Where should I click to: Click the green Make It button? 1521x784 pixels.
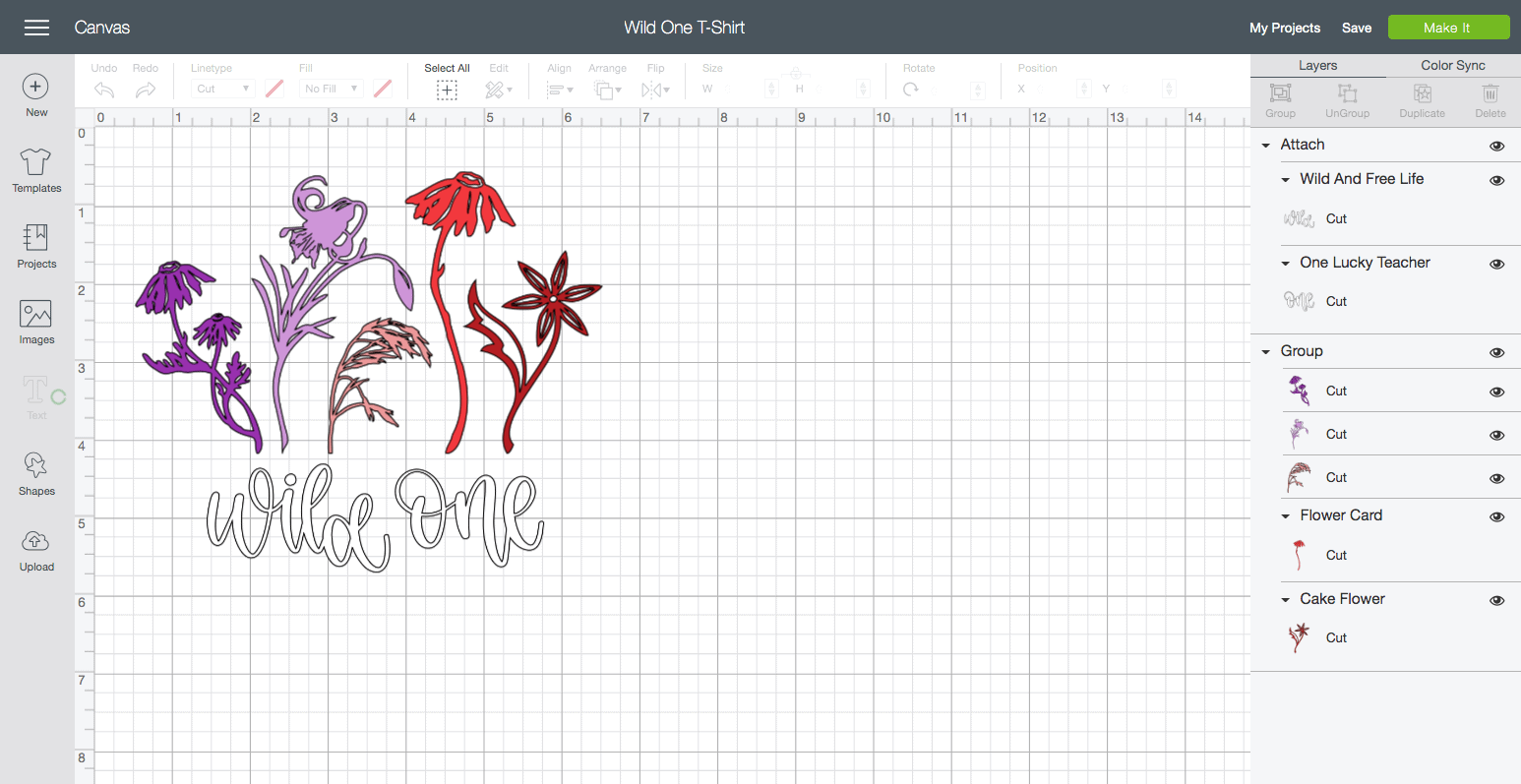pos(1448,28)
